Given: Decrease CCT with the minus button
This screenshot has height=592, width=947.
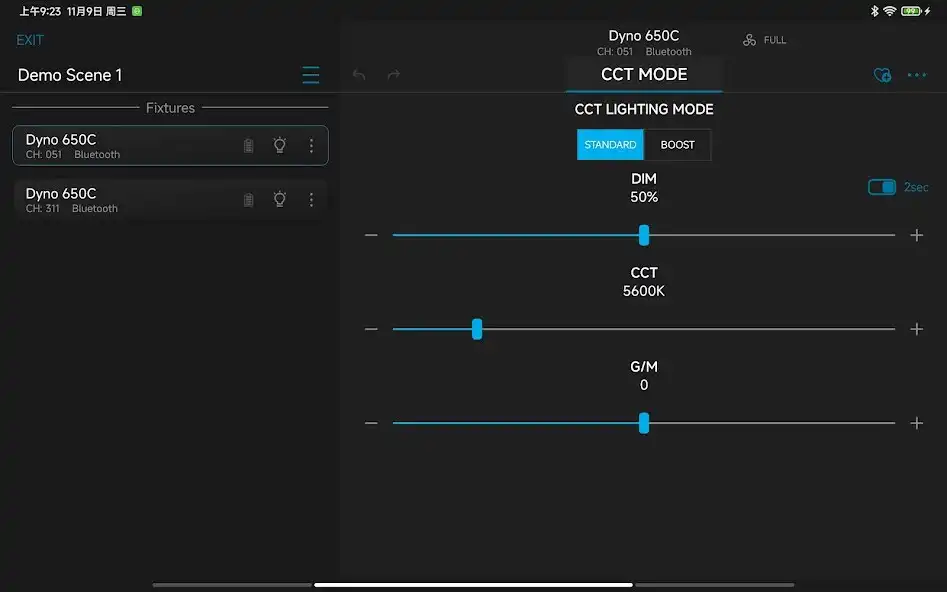Looking at the screenshot, I should coord(371,329).
